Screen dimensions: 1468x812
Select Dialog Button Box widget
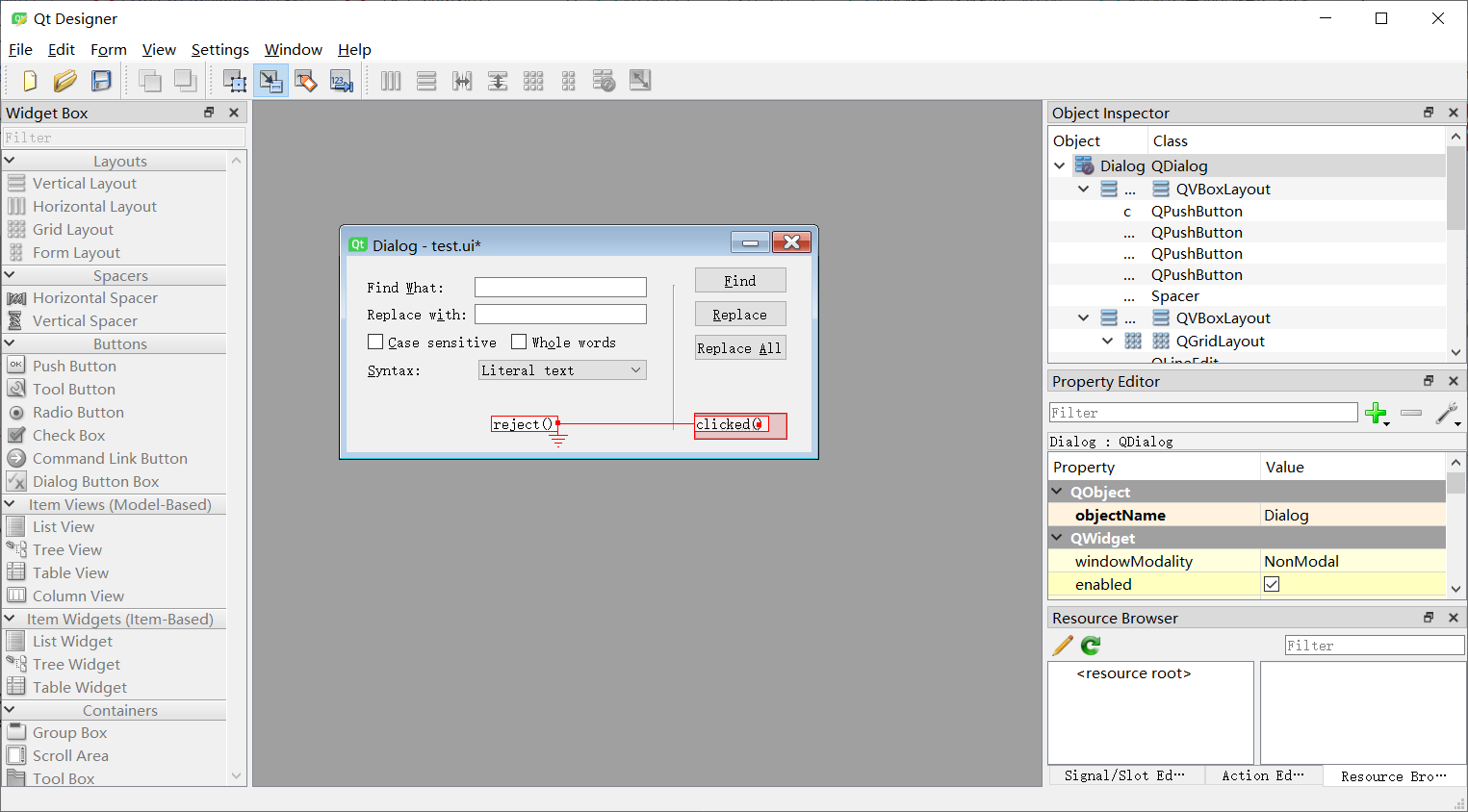coord(95,481)
